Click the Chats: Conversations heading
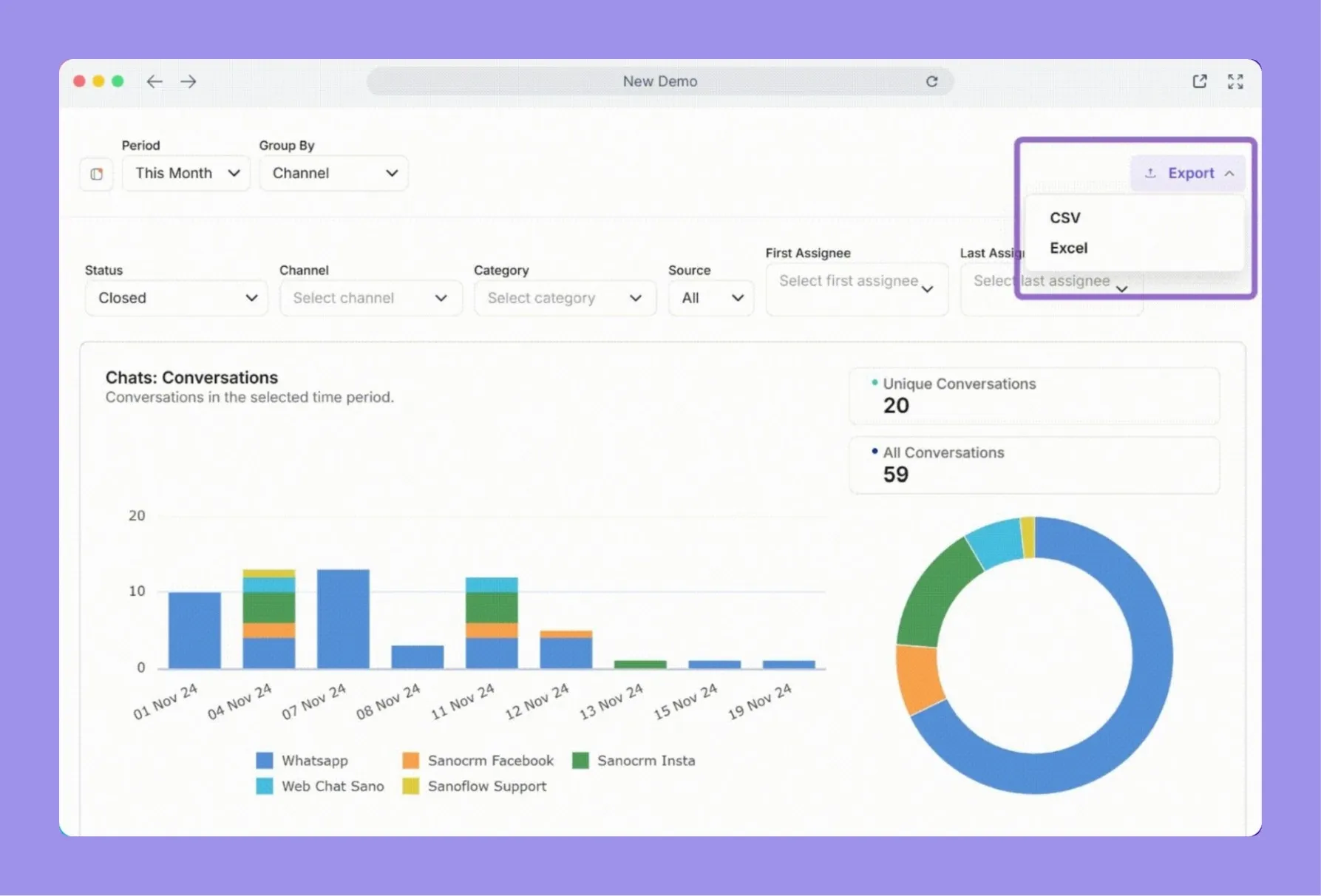The height and width of the screenshot is (896, 1321). coord(191,378)
